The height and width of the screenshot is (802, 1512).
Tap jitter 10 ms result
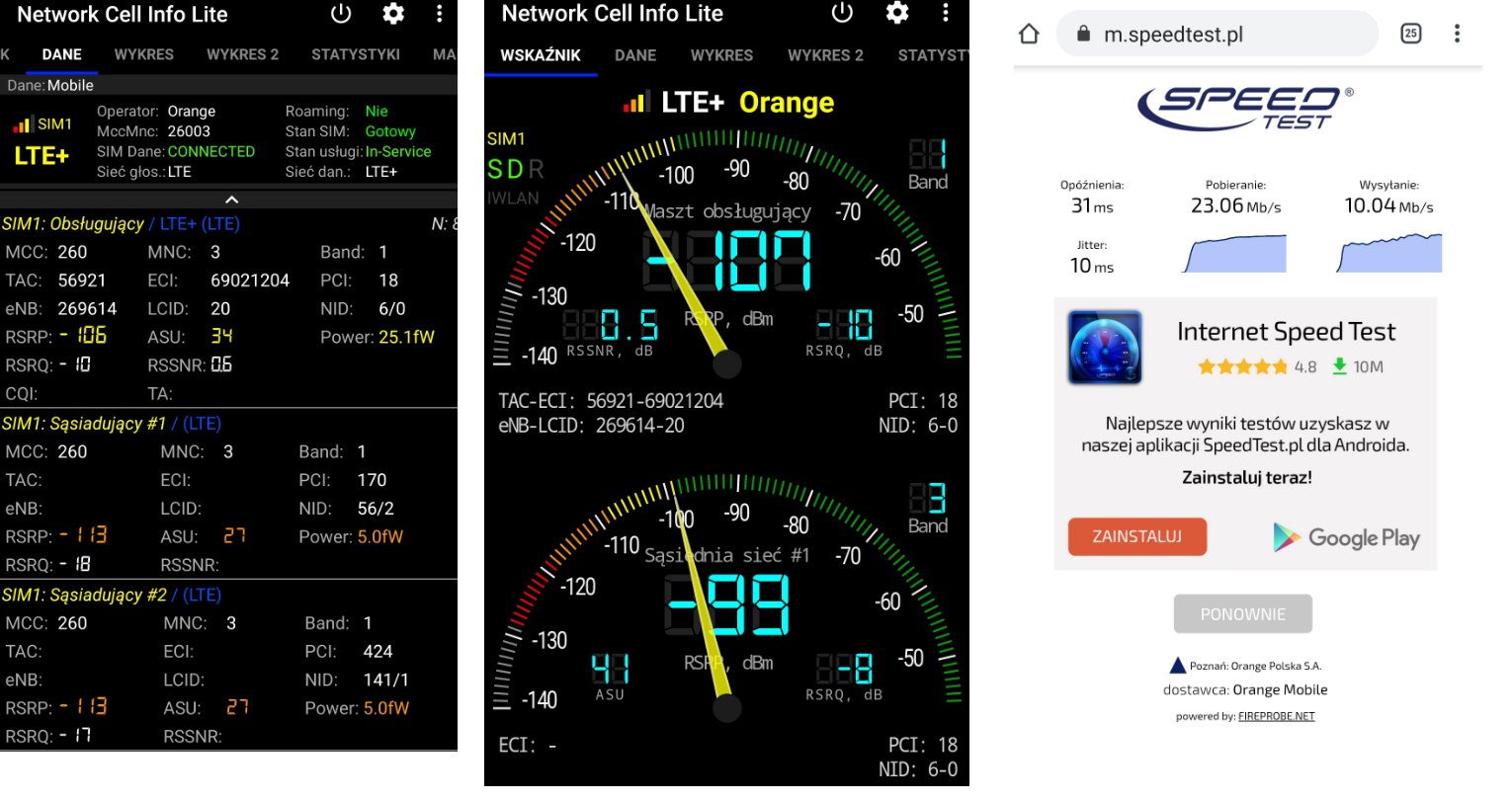click(x=1092, y=266)
